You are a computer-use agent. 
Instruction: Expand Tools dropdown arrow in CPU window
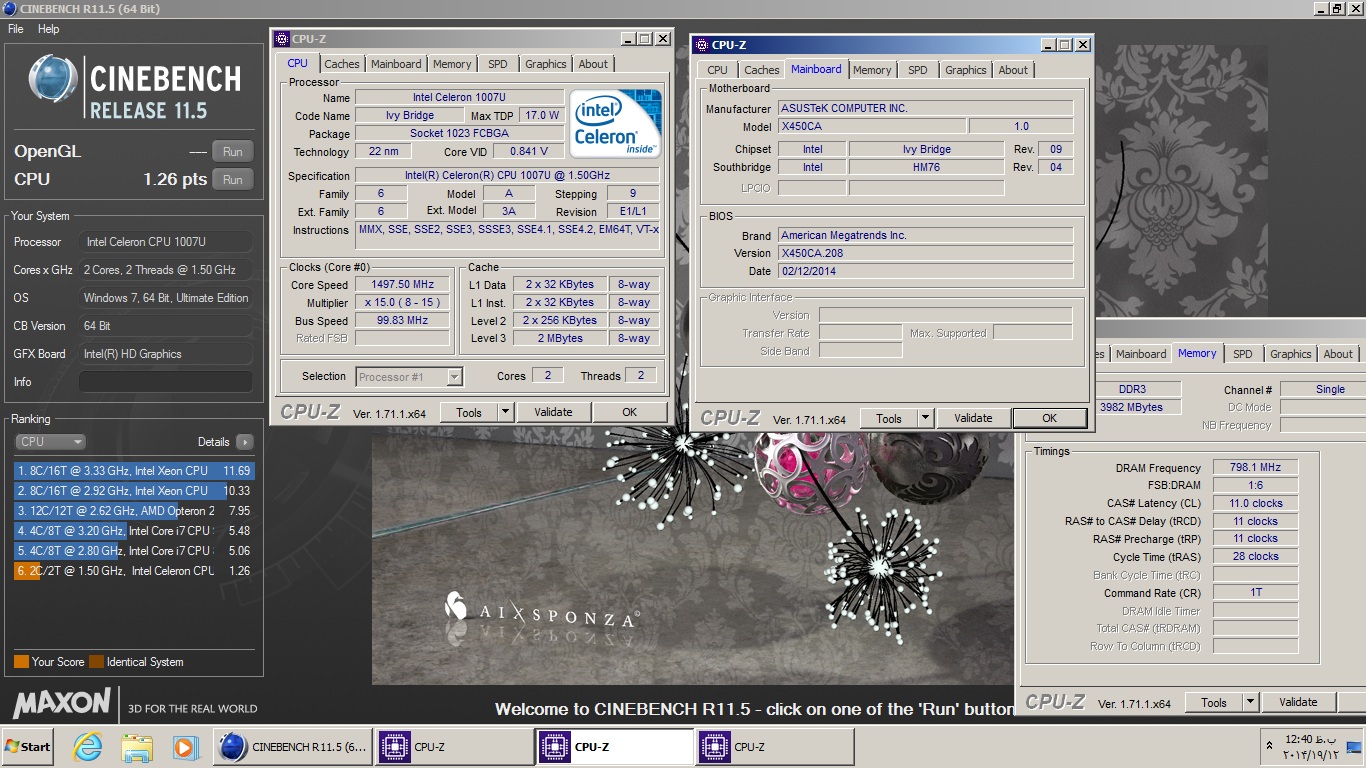tap(505, 412)
